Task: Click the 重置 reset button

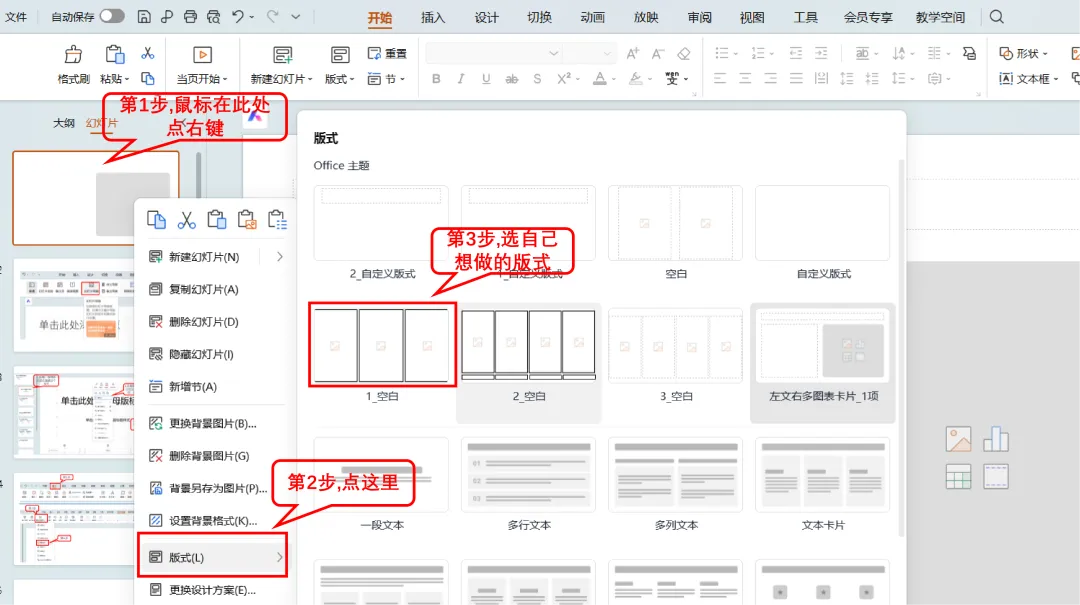Action: (x=387, y=53)
